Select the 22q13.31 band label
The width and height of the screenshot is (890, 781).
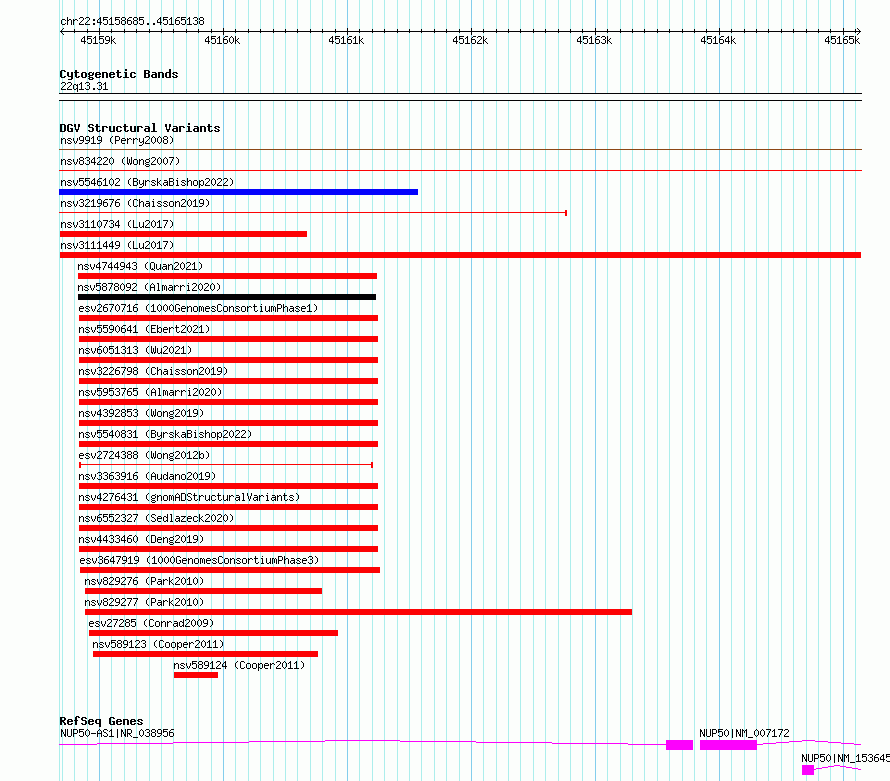coord(84,86)
